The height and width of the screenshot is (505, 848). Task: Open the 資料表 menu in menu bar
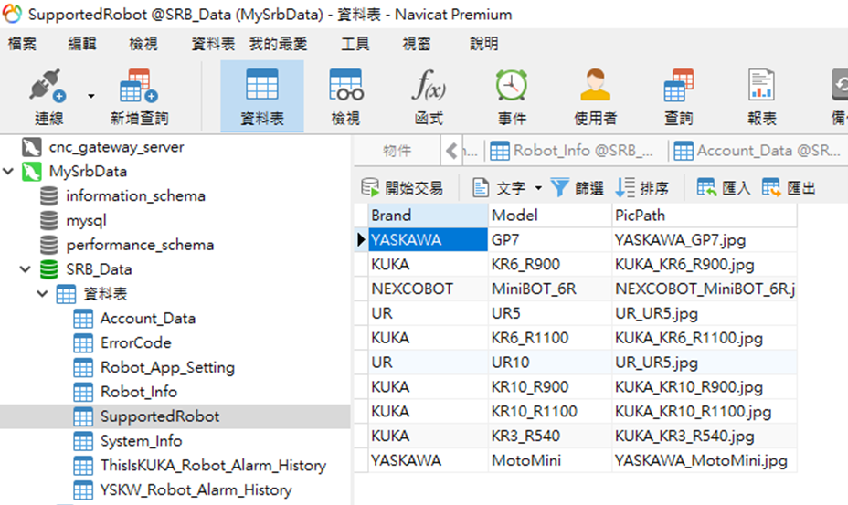213,44
